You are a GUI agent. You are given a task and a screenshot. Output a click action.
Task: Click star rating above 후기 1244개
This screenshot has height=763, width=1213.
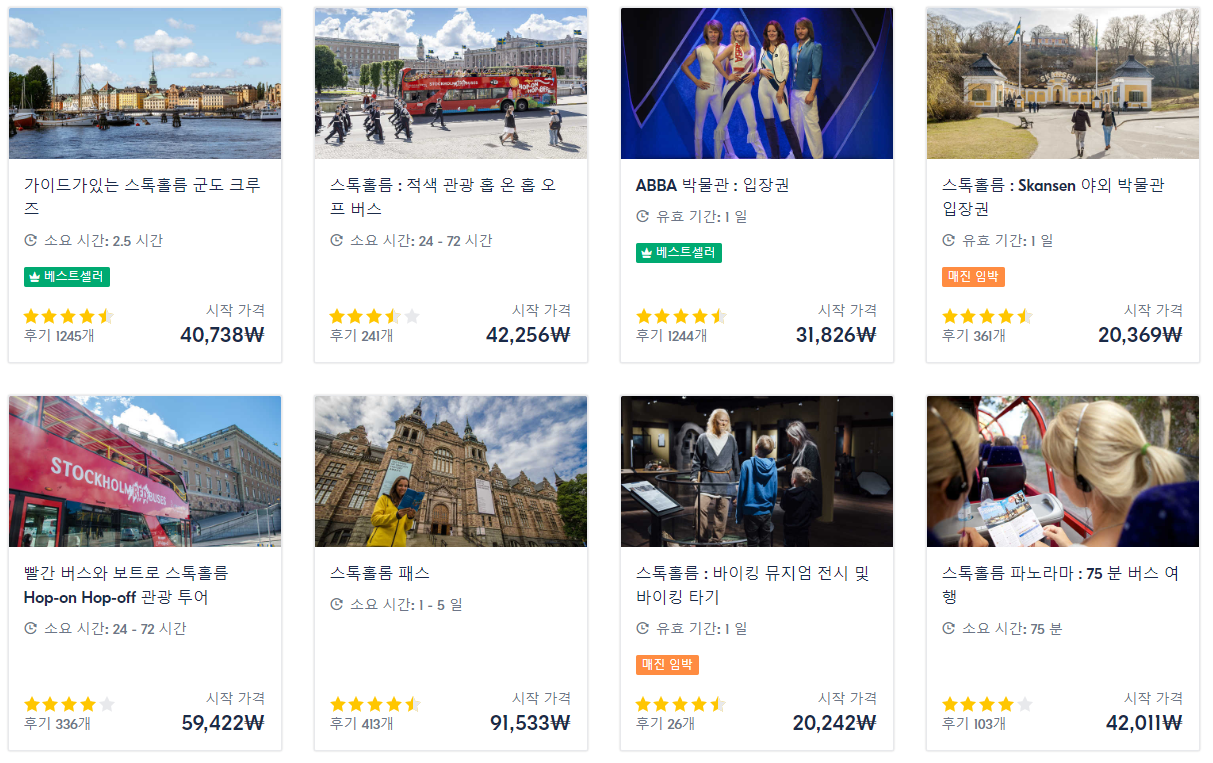pyautogui.click(x=681, y=316)
